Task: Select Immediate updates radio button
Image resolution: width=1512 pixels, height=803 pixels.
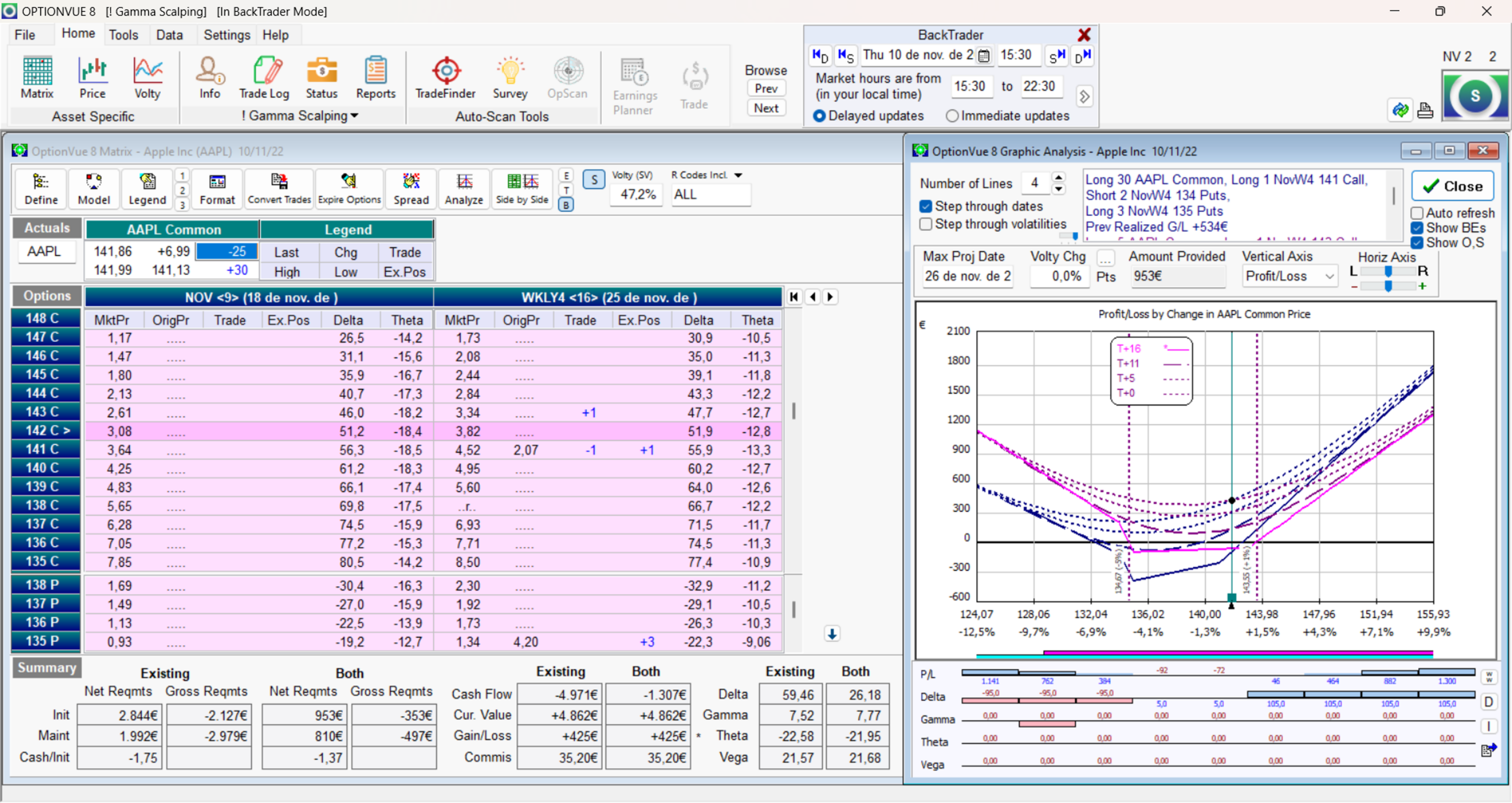Action: (x=952, y=115)
